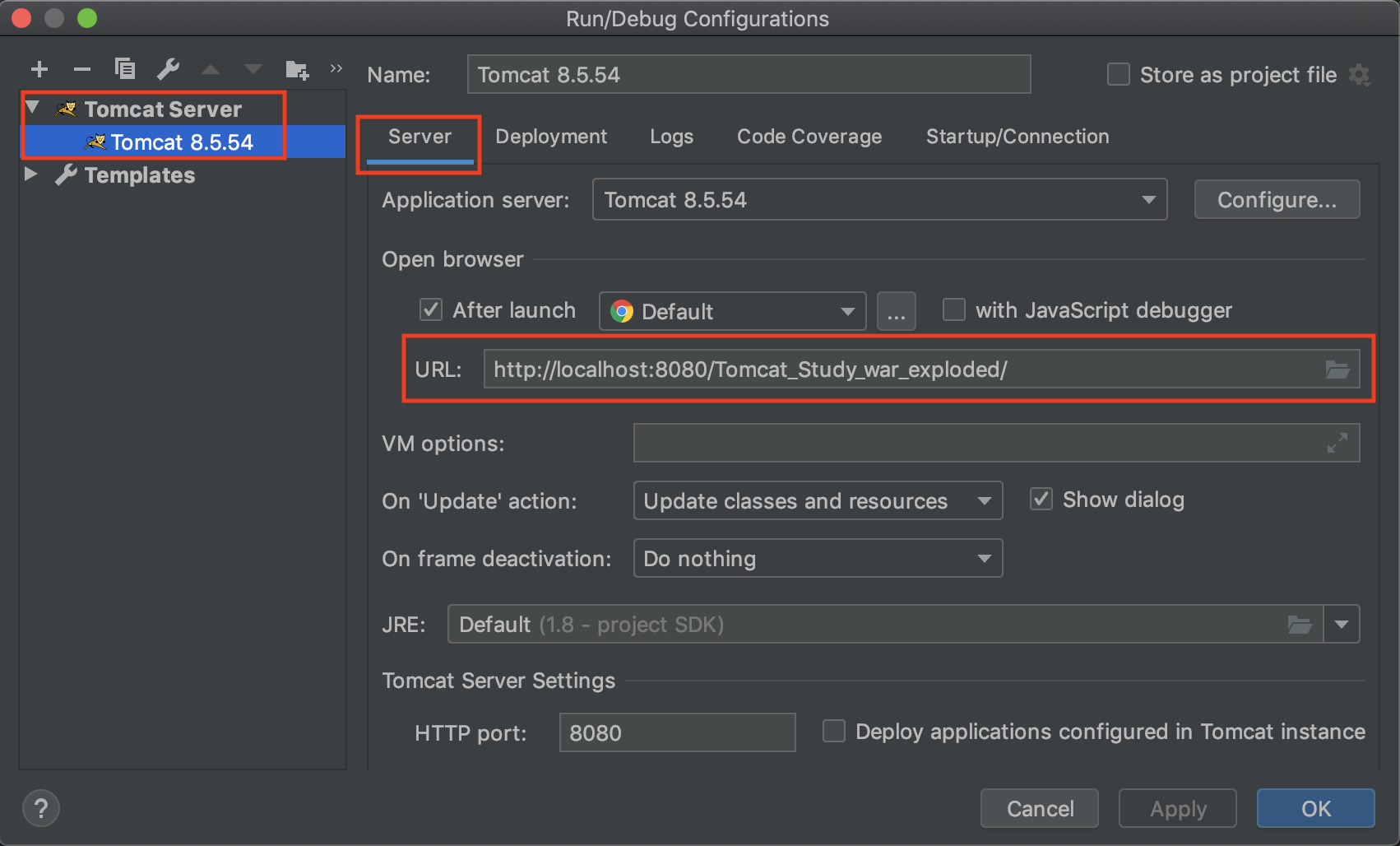The width and height of the screenshot is (1400, 846).
Task: Enable Deploy applications configured in Tomcat instance
Action: (834, 732)
